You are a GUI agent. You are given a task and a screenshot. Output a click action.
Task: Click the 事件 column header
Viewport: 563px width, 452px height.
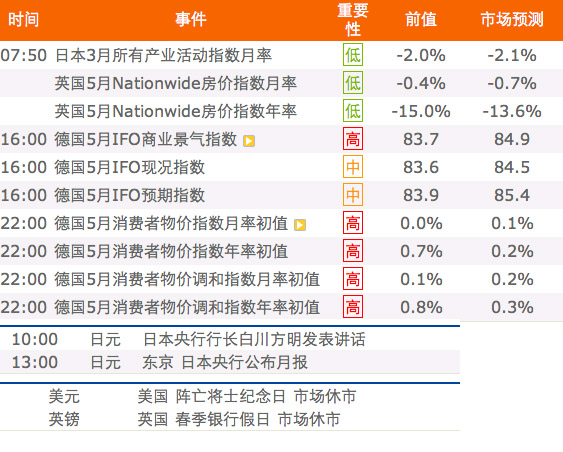click(x=191, y=19)
